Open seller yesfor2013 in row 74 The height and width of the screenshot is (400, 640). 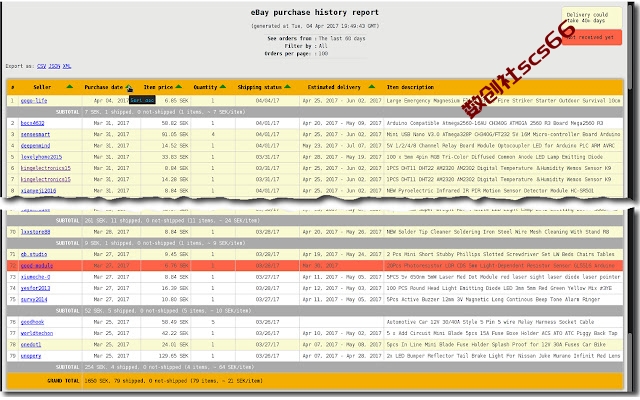36,288
